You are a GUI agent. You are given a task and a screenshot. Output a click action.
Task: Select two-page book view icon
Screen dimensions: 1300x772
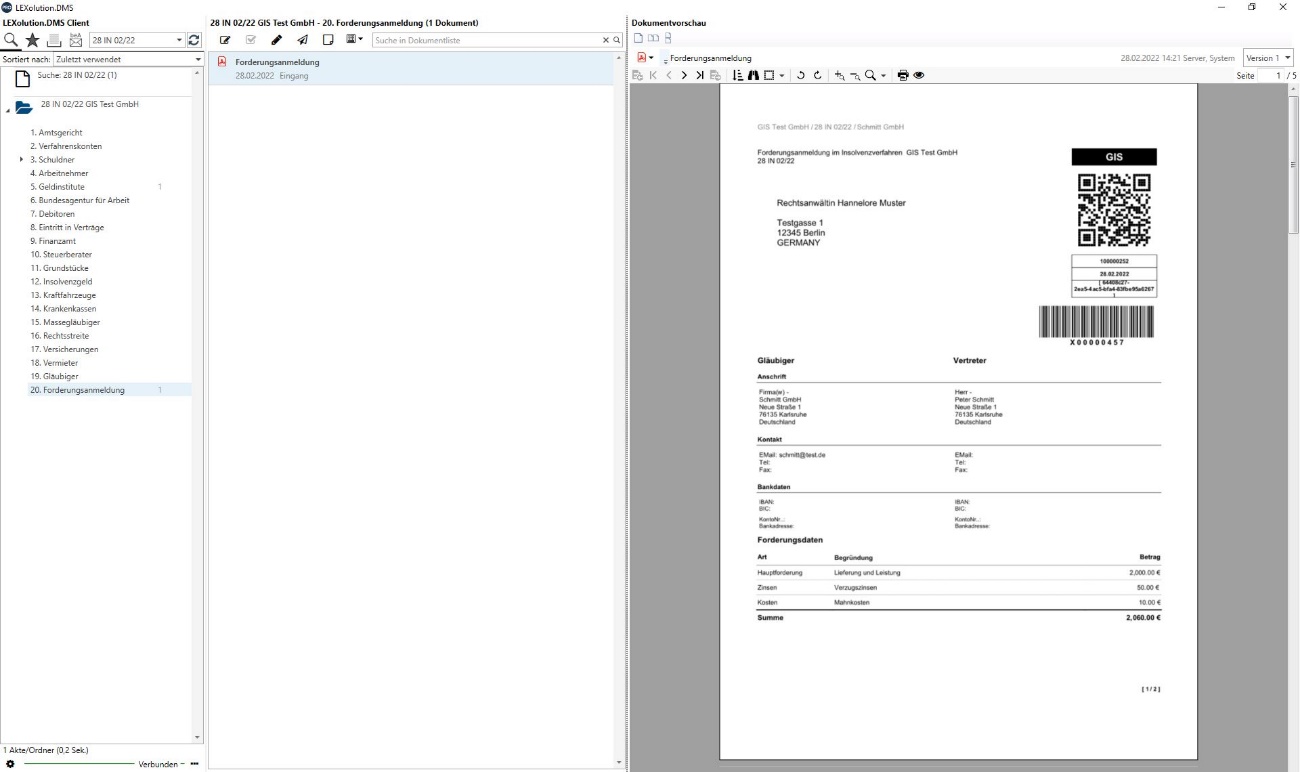click(653, 38)
